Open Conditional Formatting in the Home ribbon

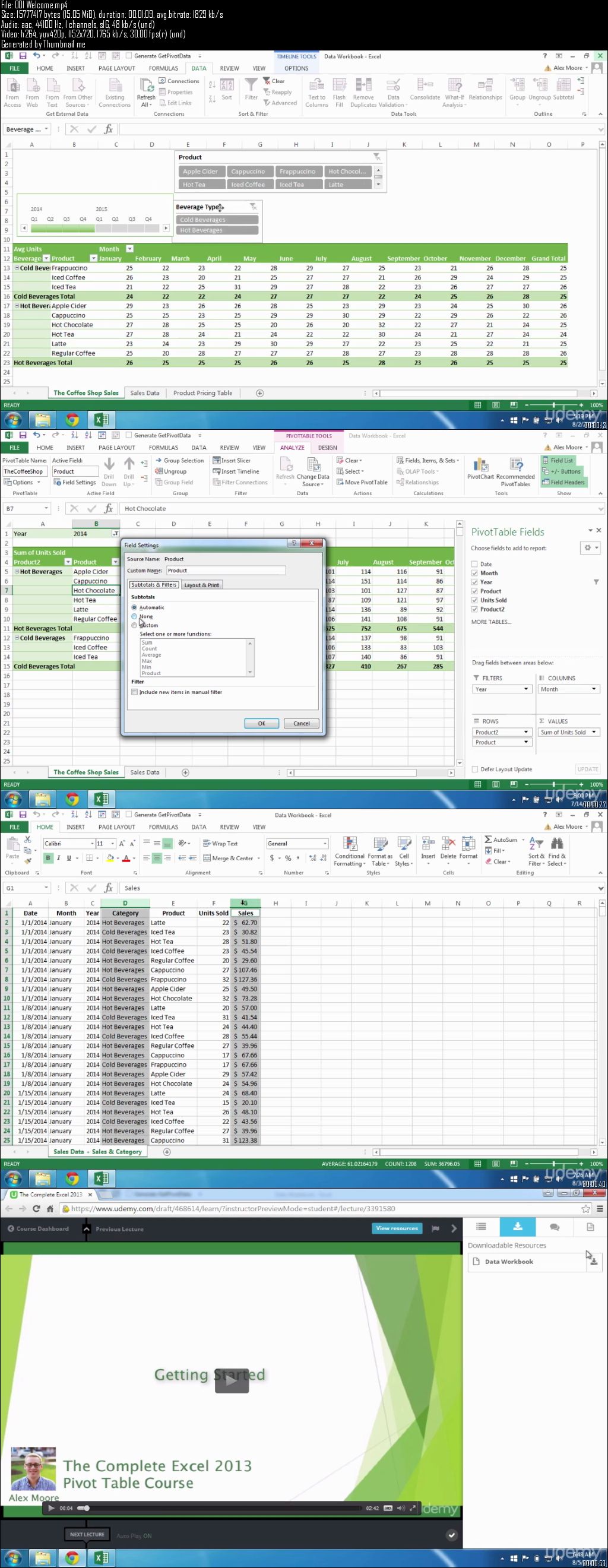click(349, 851)
